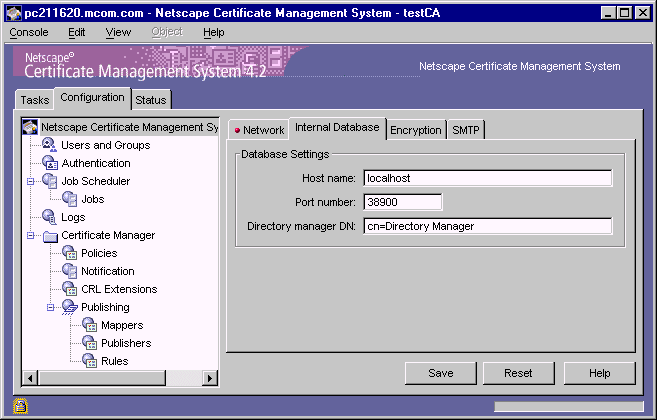This screenshot has height=420, width=657.
Task: Select Policies tree item
Action: [99, 253]
